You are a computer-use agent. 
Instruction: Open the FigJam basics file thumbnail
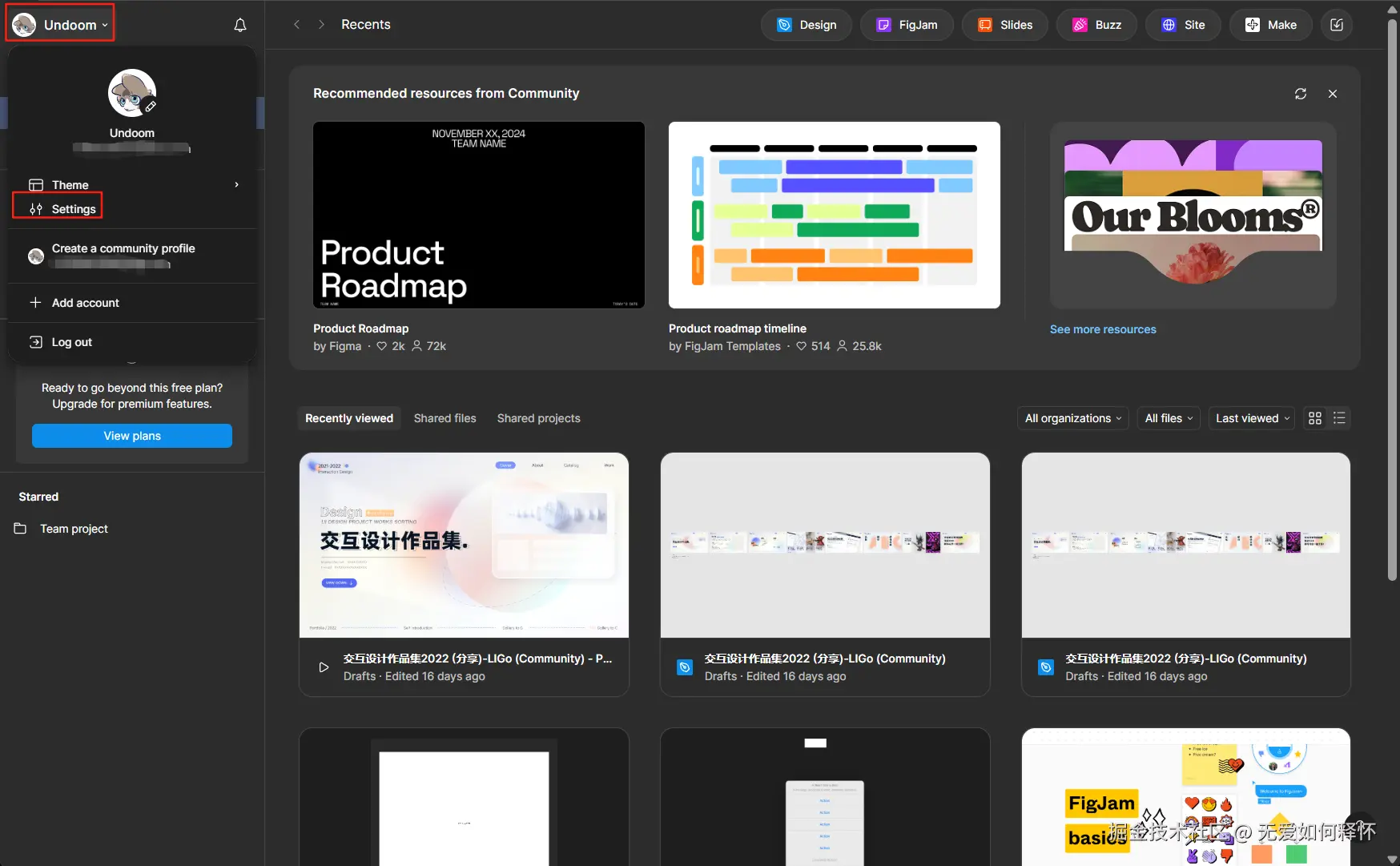pyautogui.click(x=1186, y=797)
